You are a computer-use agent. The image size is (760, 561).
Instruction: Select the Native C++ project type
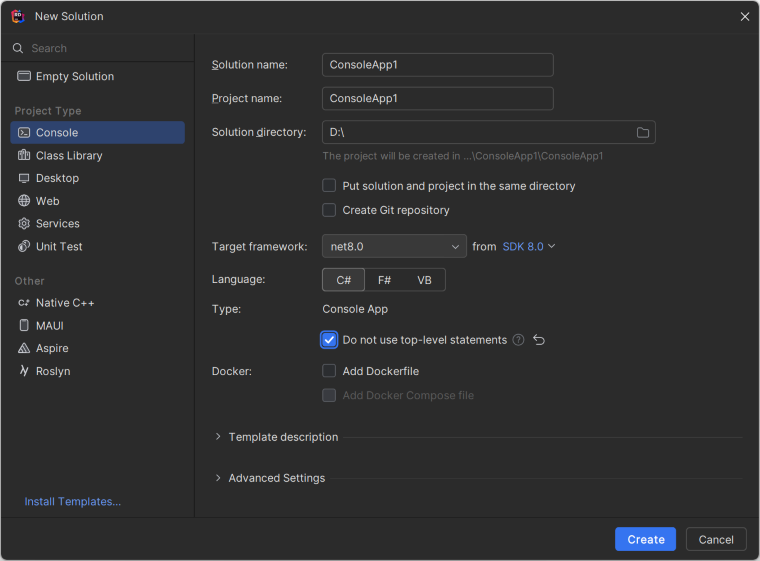(x=65, y=303)
